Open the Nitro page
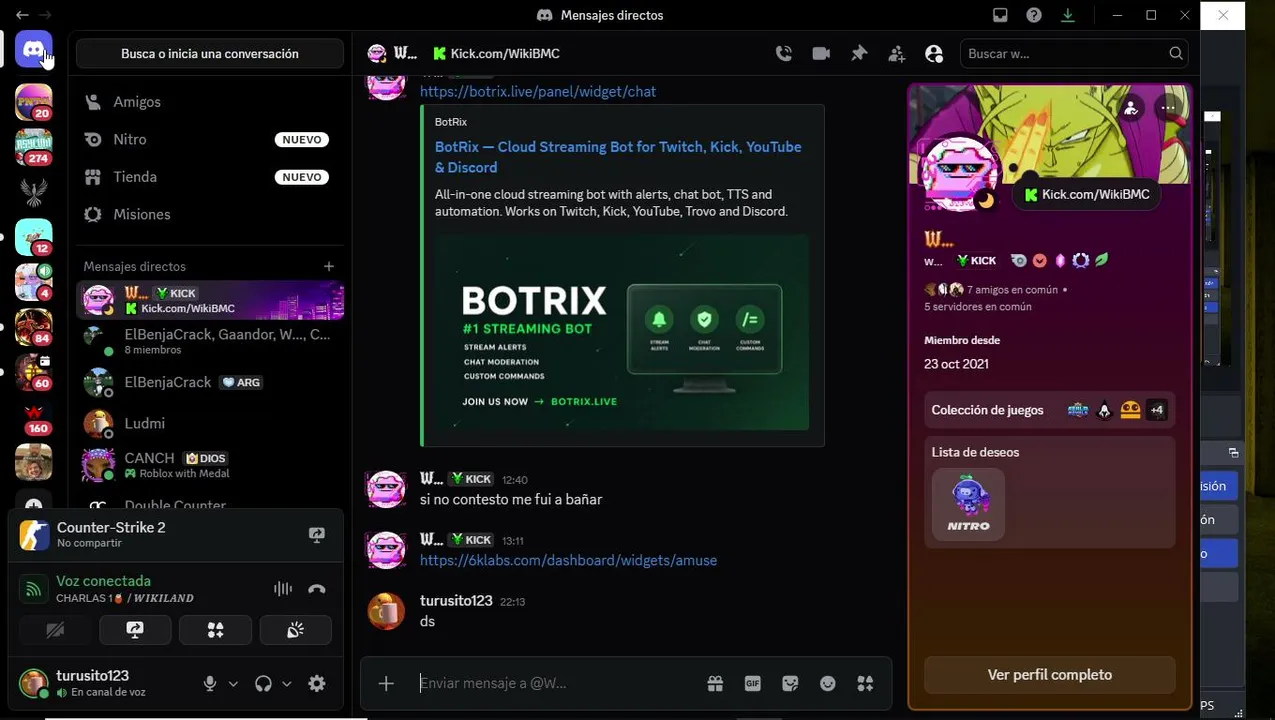This screenshot has width=1275, height=720. coord(210,140)
